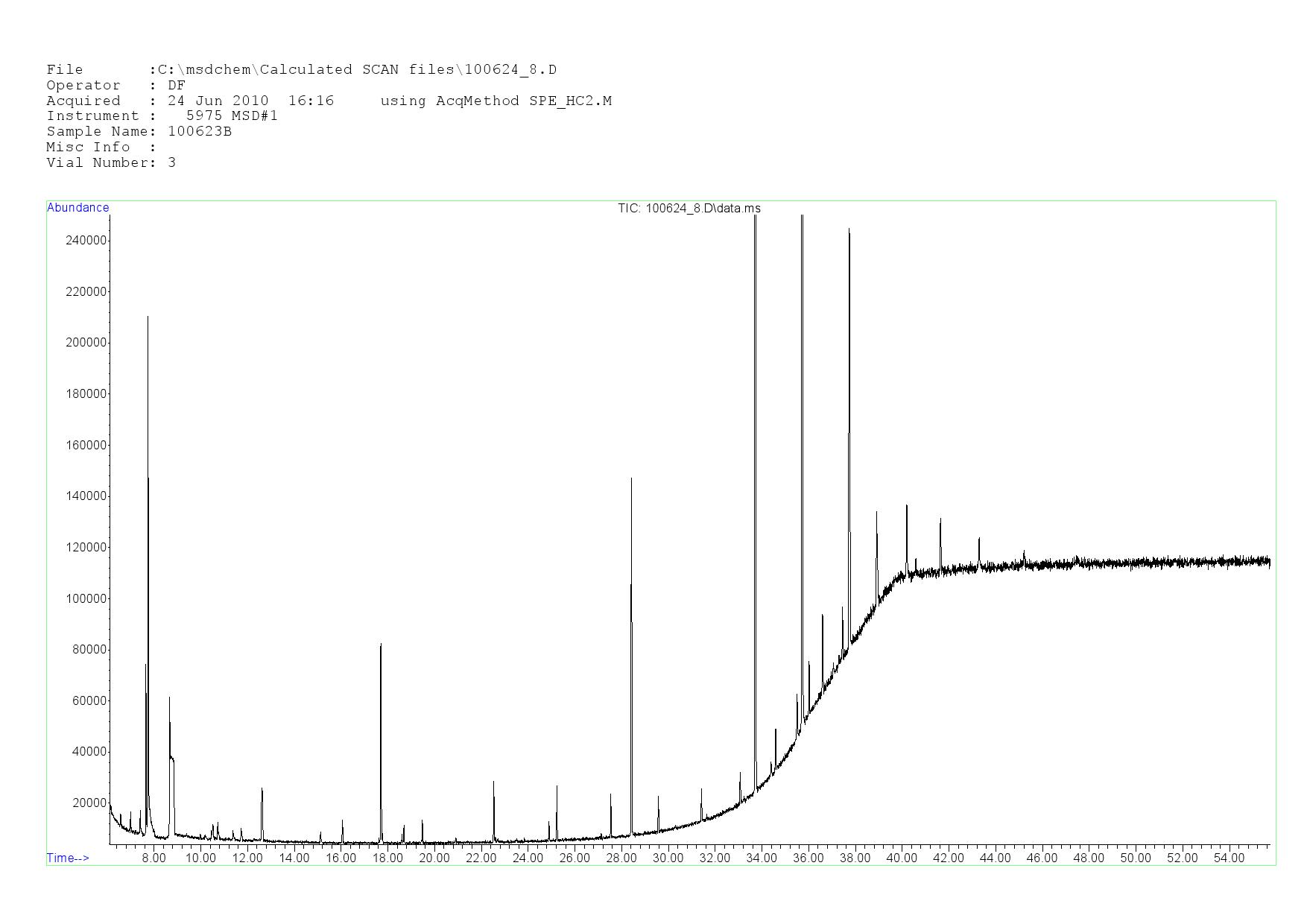Click the Acquired date 24 Jun 2010 line

pos(190,101)
